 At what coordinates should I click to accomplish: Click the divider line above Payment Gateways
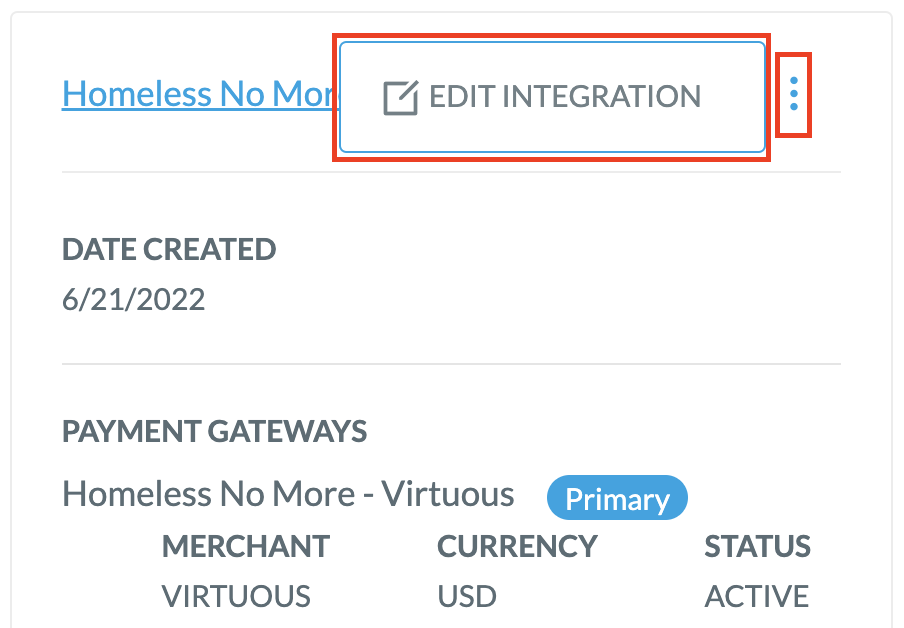point(451,364)
